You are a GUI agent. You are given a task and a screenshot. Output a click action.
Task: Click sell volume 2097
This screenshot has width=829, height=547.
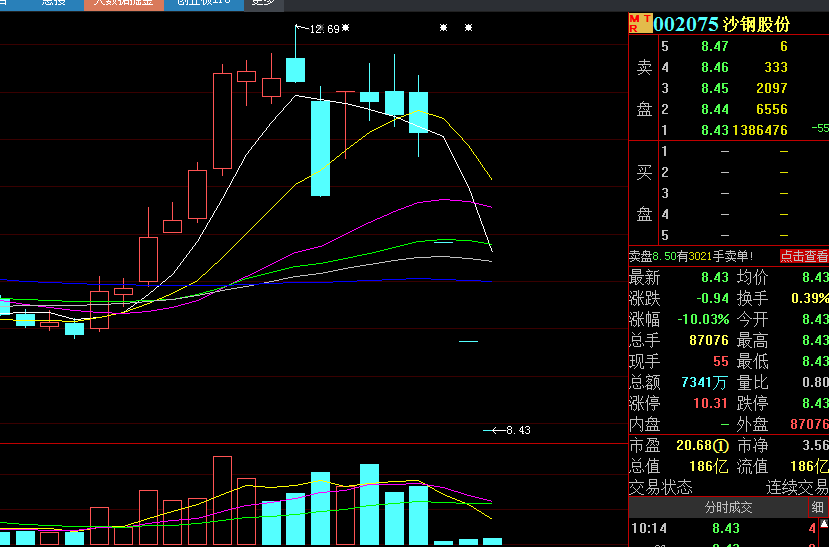[x=772, y=88]
